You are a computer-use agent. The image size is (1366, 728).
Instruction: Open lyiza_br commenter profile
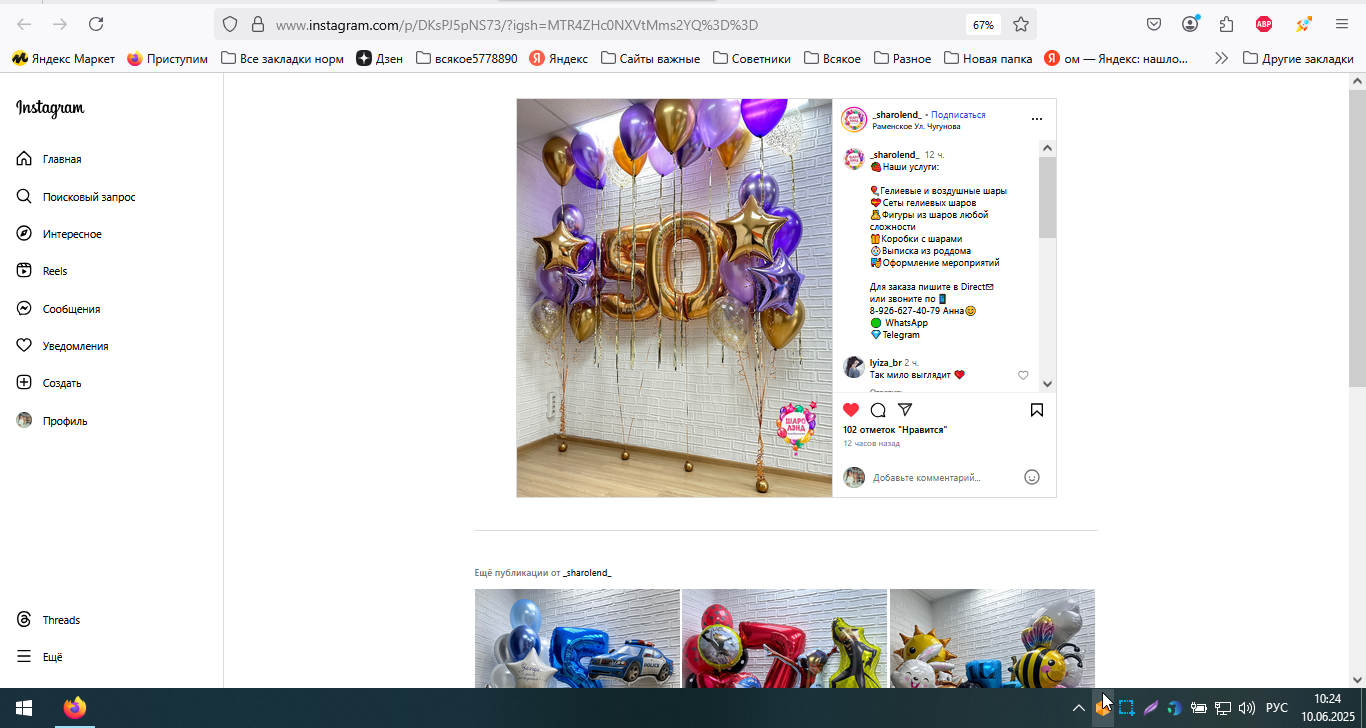point(885,362)
